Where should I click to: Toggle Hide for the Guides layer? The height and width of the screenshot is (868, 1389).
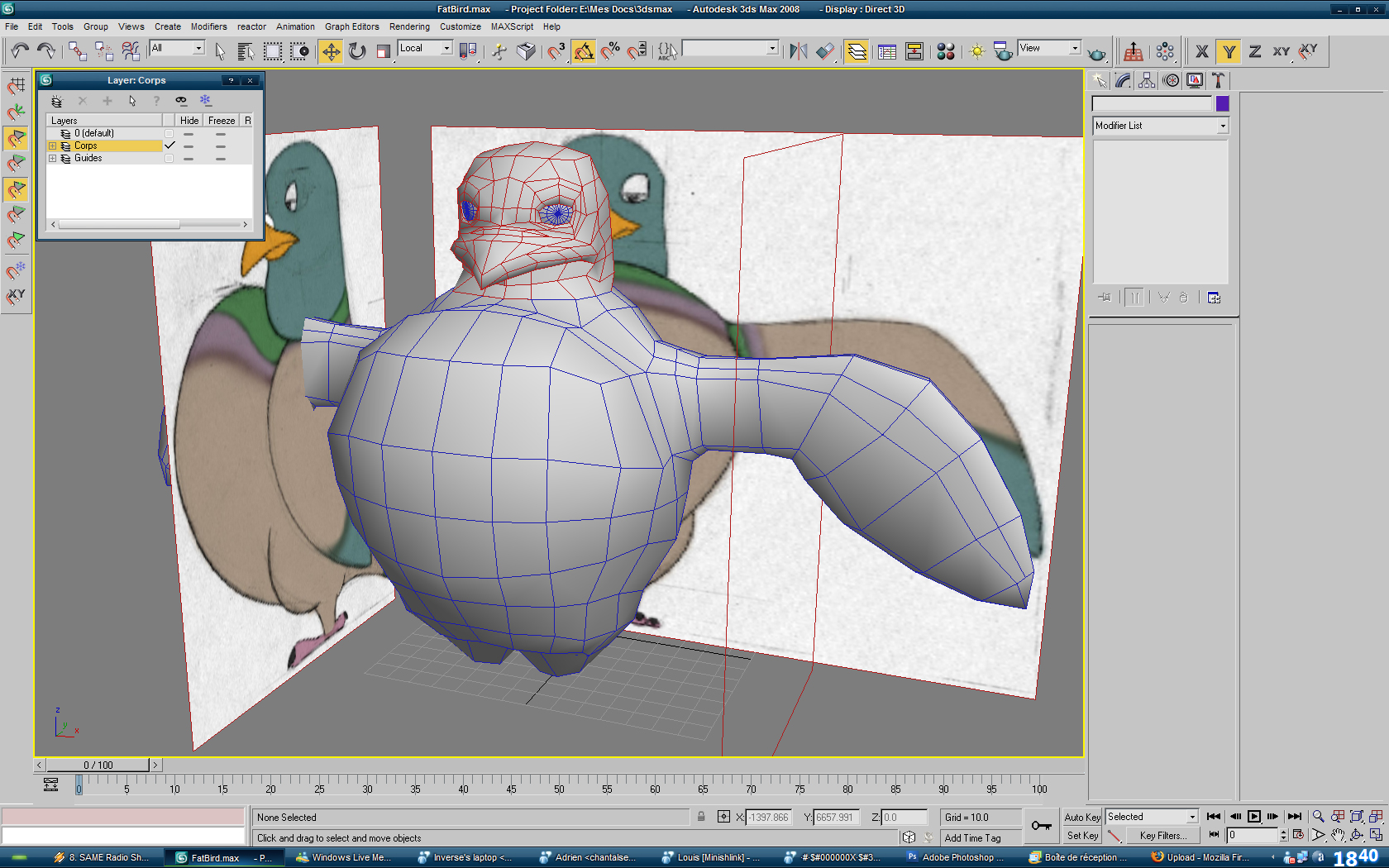[189, 159]
